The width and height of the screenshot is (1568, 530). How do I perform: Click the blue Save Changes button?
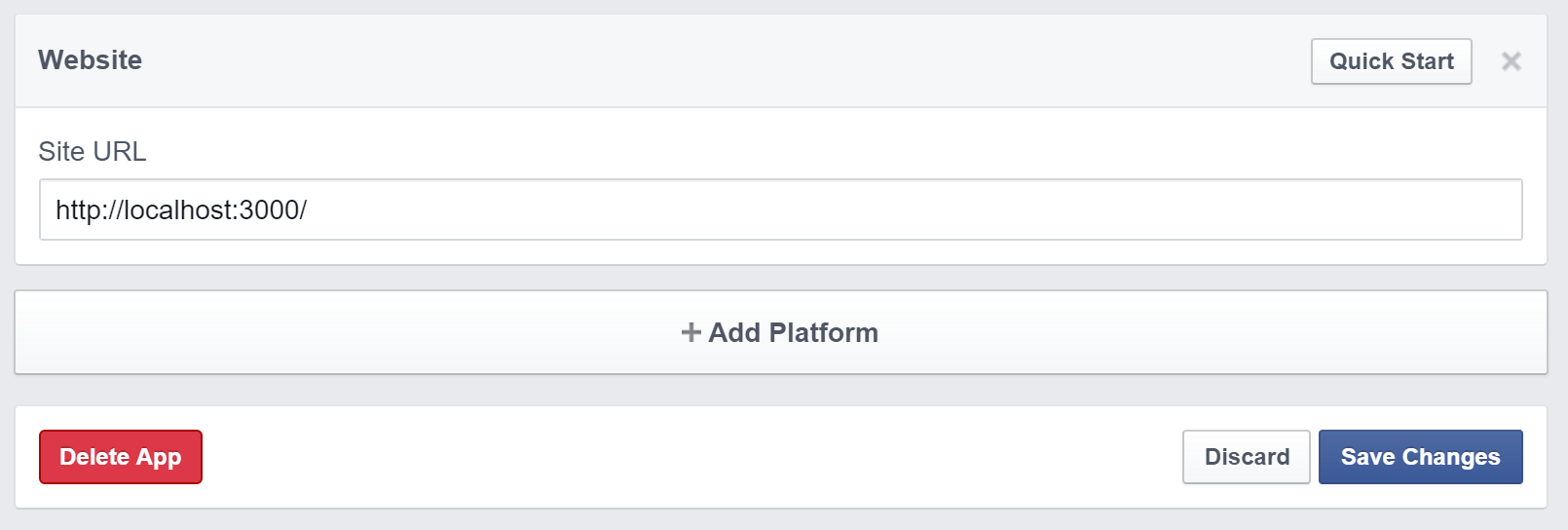click(x=1420, y=457)
